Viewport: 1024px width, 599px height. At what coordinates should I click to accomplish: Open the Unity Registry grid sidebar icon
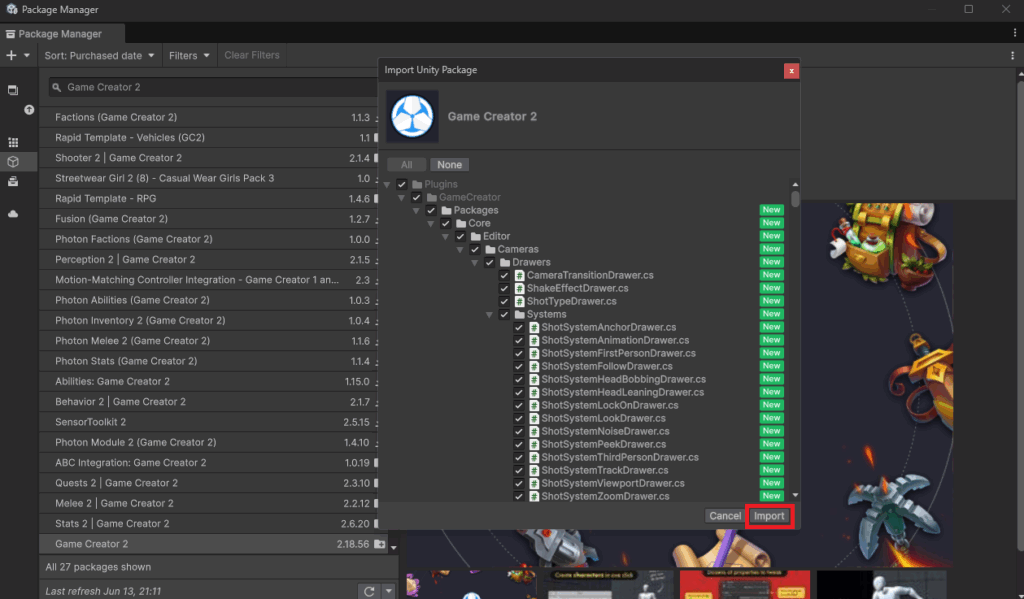(x=13, y=142)
